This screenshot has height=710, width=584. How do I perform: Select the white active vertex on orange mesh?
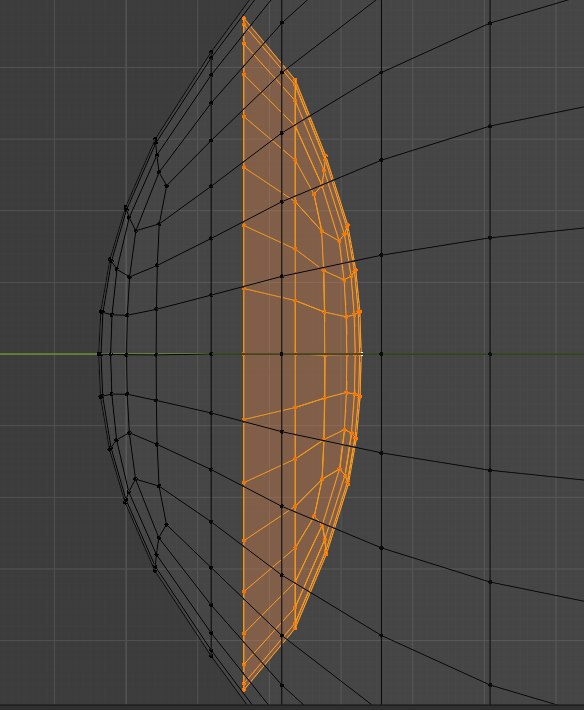[x=361, y=354]
